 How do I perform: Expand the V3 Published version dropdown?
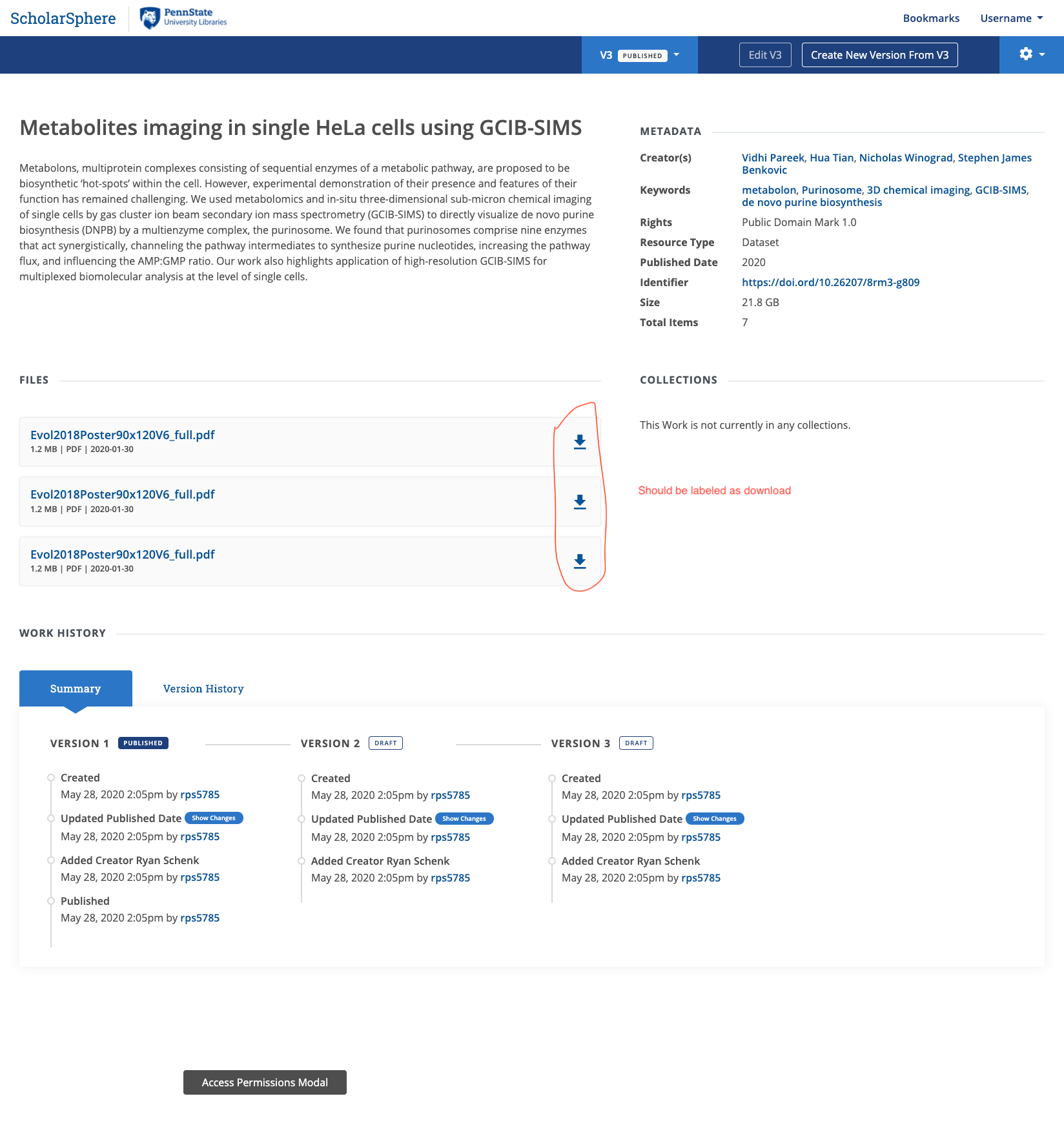[x=676, y=54]
